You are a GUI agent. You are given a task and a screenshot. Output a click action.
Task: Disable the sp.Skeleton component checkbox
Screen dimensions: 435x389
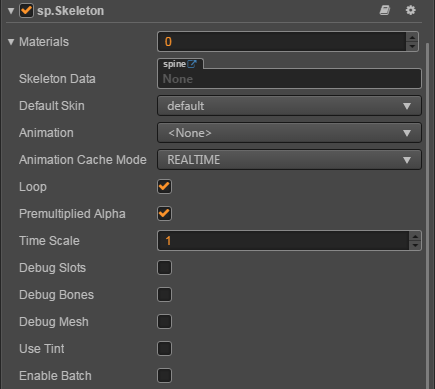click(26, 11)
